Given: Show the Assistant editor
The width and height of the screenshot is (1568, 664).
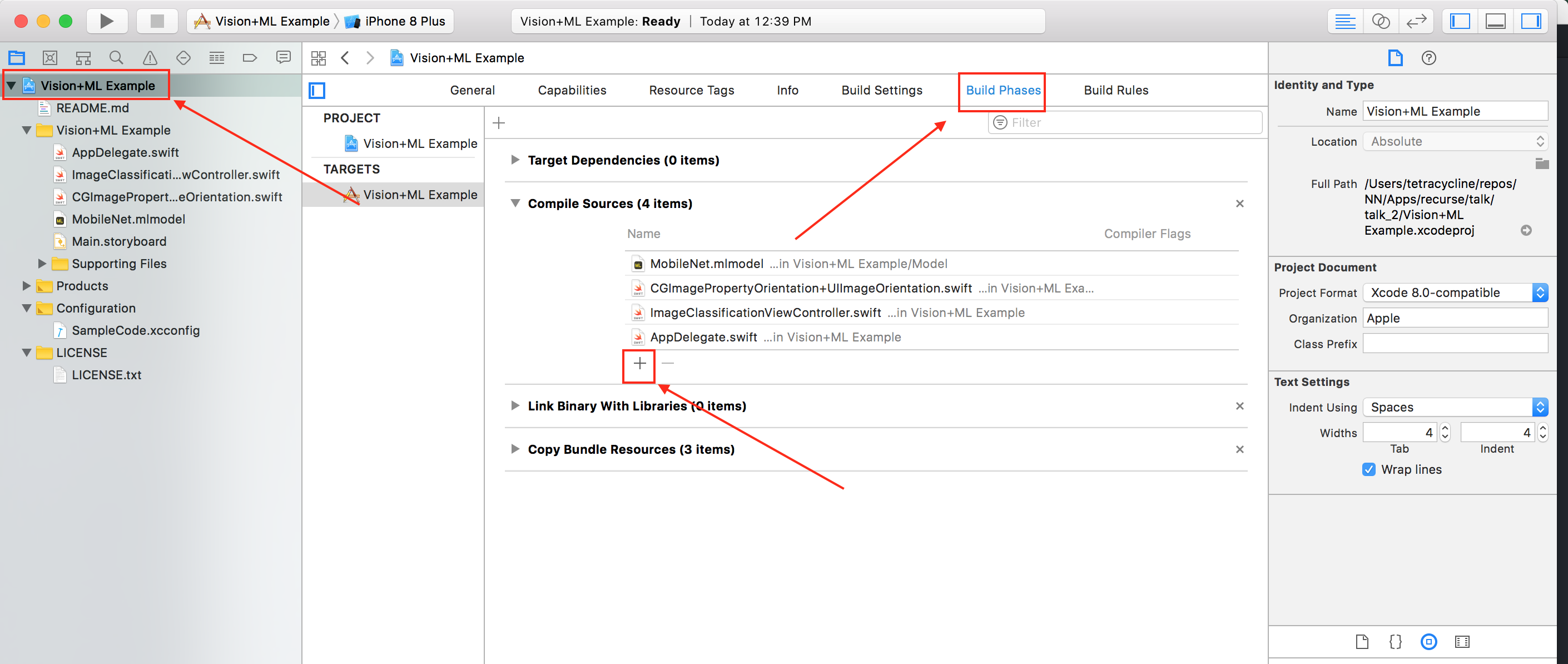Looking at the screenshot, I should tap(1381, 21).
